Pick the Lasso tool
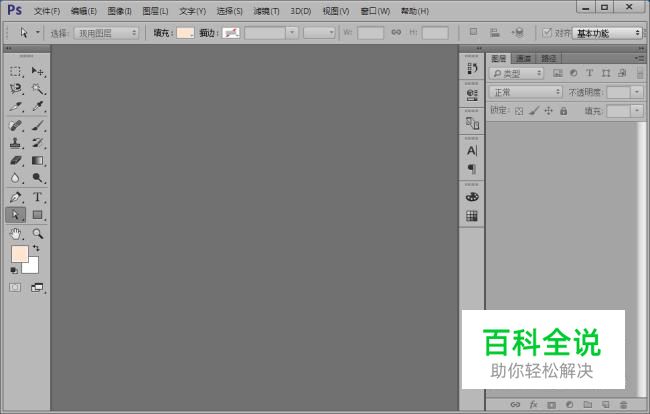 15,89
